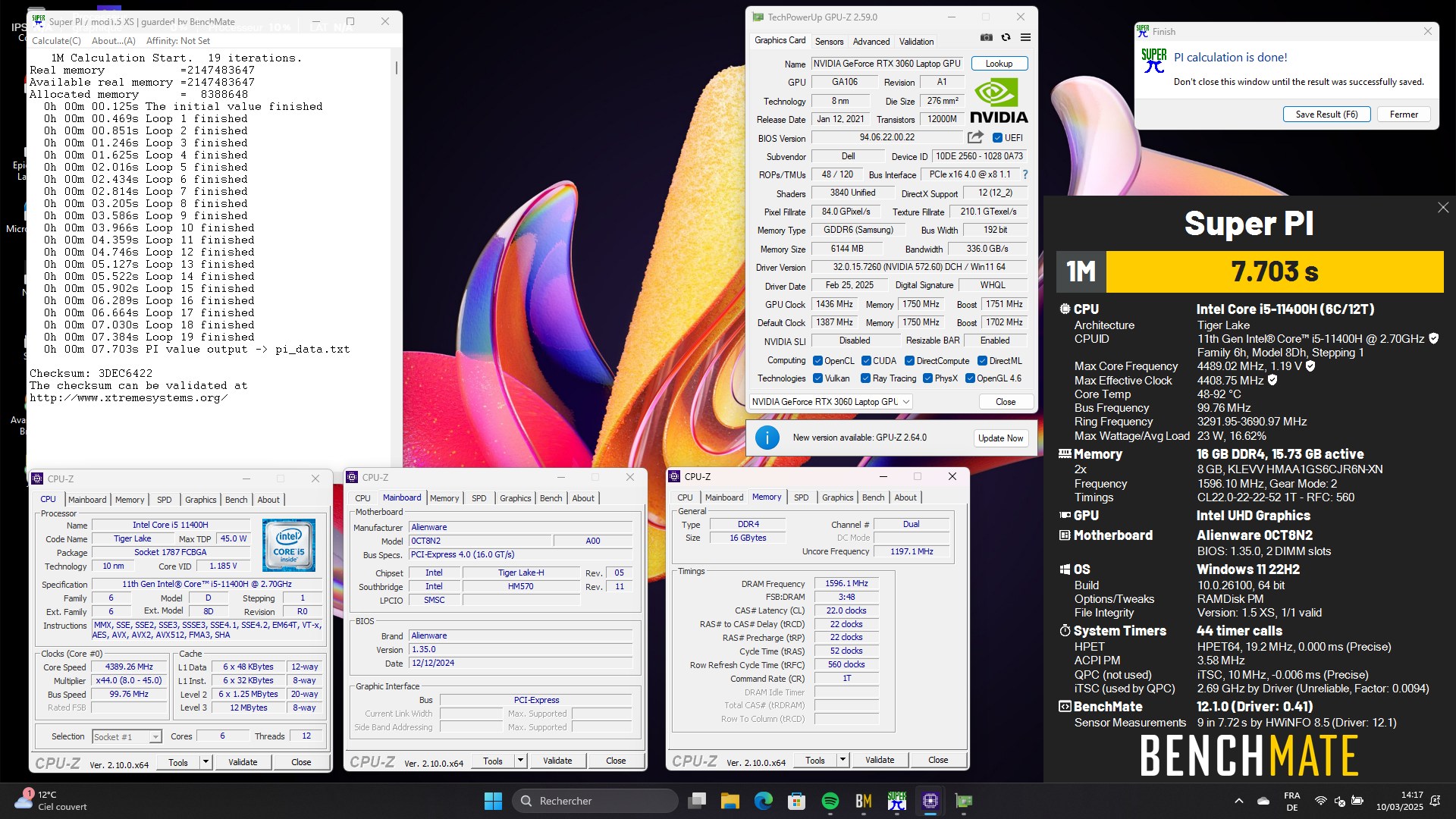The height and width of the screenshot is (819, 1456).
Task: Open Wi-Fi network tray icon
Action: click(x=1320, y=801)
